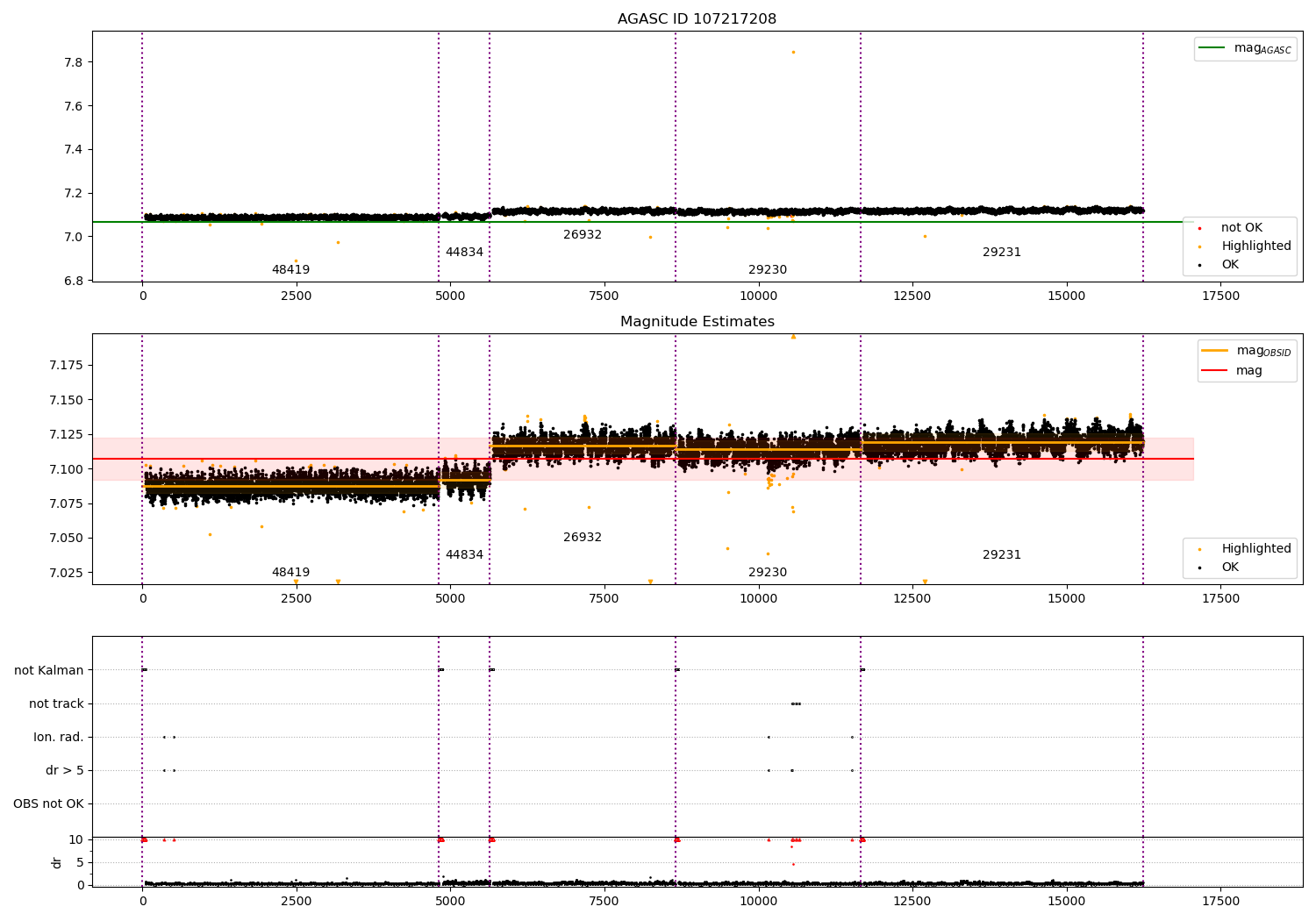Click the 7.6 y-tick in top plot
Viewport: 1316px width, 921px height.
pos(73,107)
